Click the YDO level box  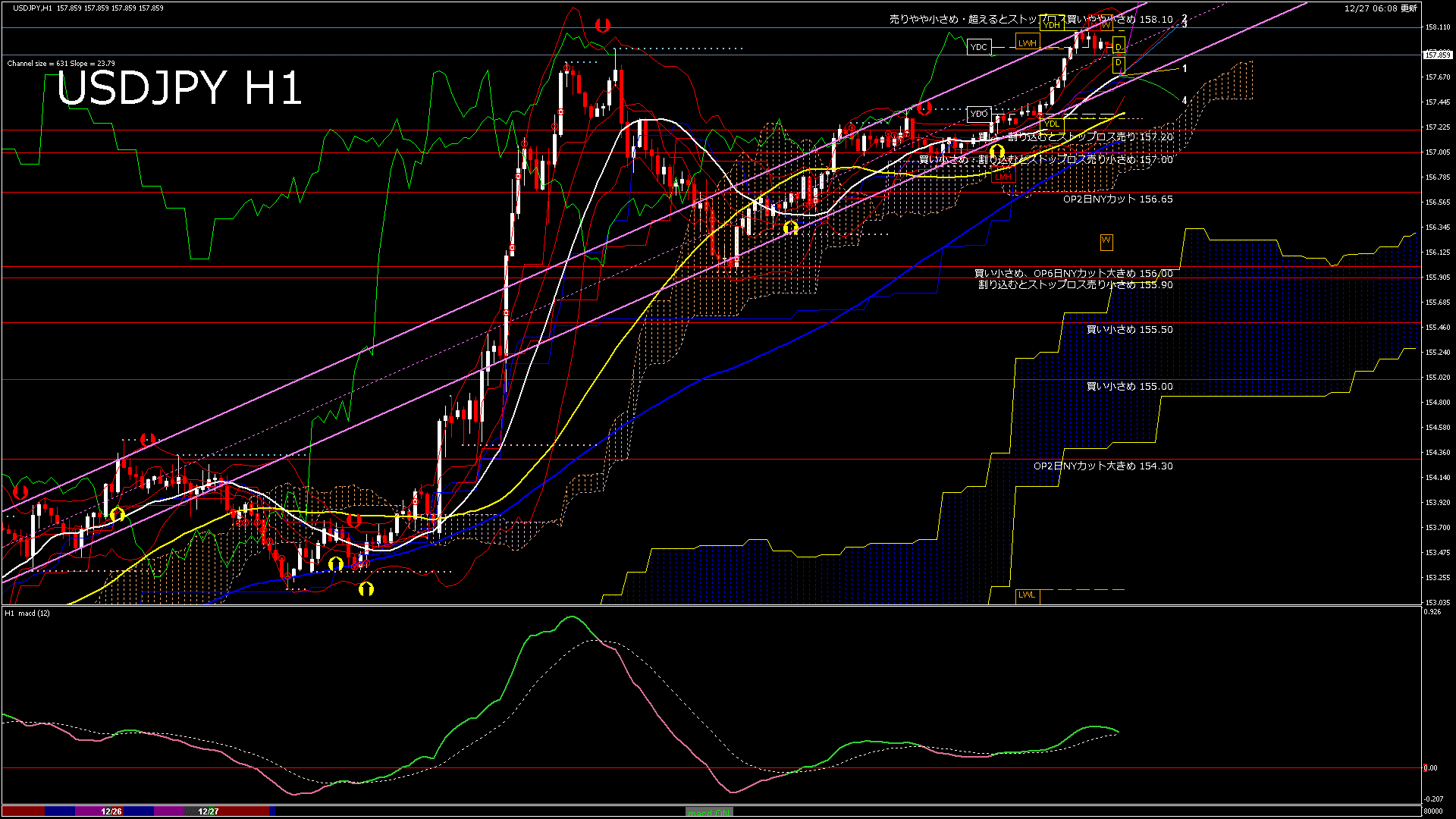point(979,114)
